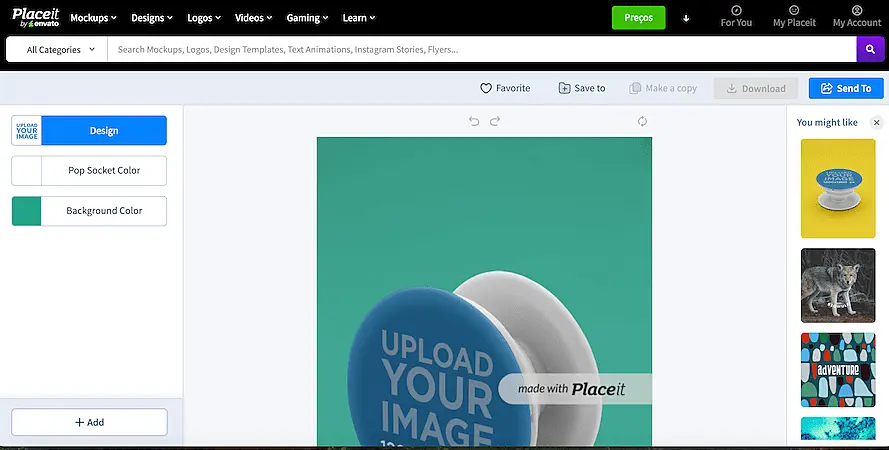
Task: Click Make a copy
Action: (663, 88)
